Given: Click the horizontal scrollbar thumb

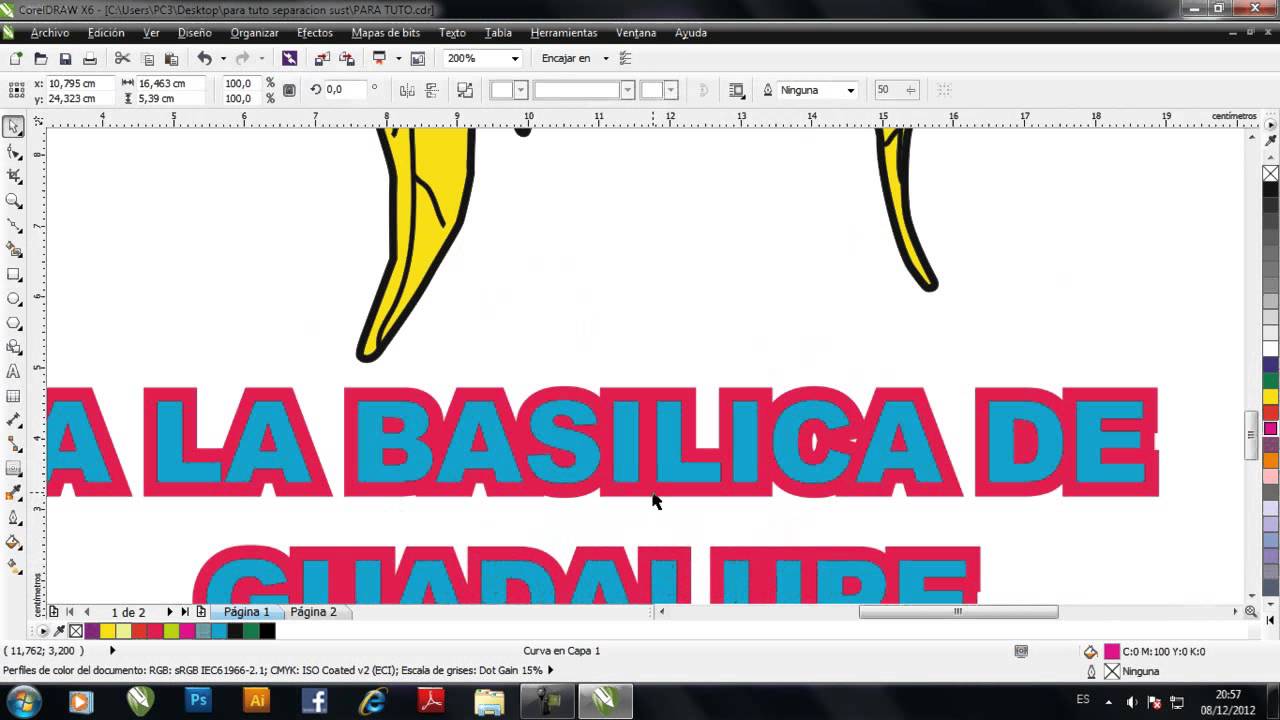Looking at the screenshot, I should click(958, 612).
